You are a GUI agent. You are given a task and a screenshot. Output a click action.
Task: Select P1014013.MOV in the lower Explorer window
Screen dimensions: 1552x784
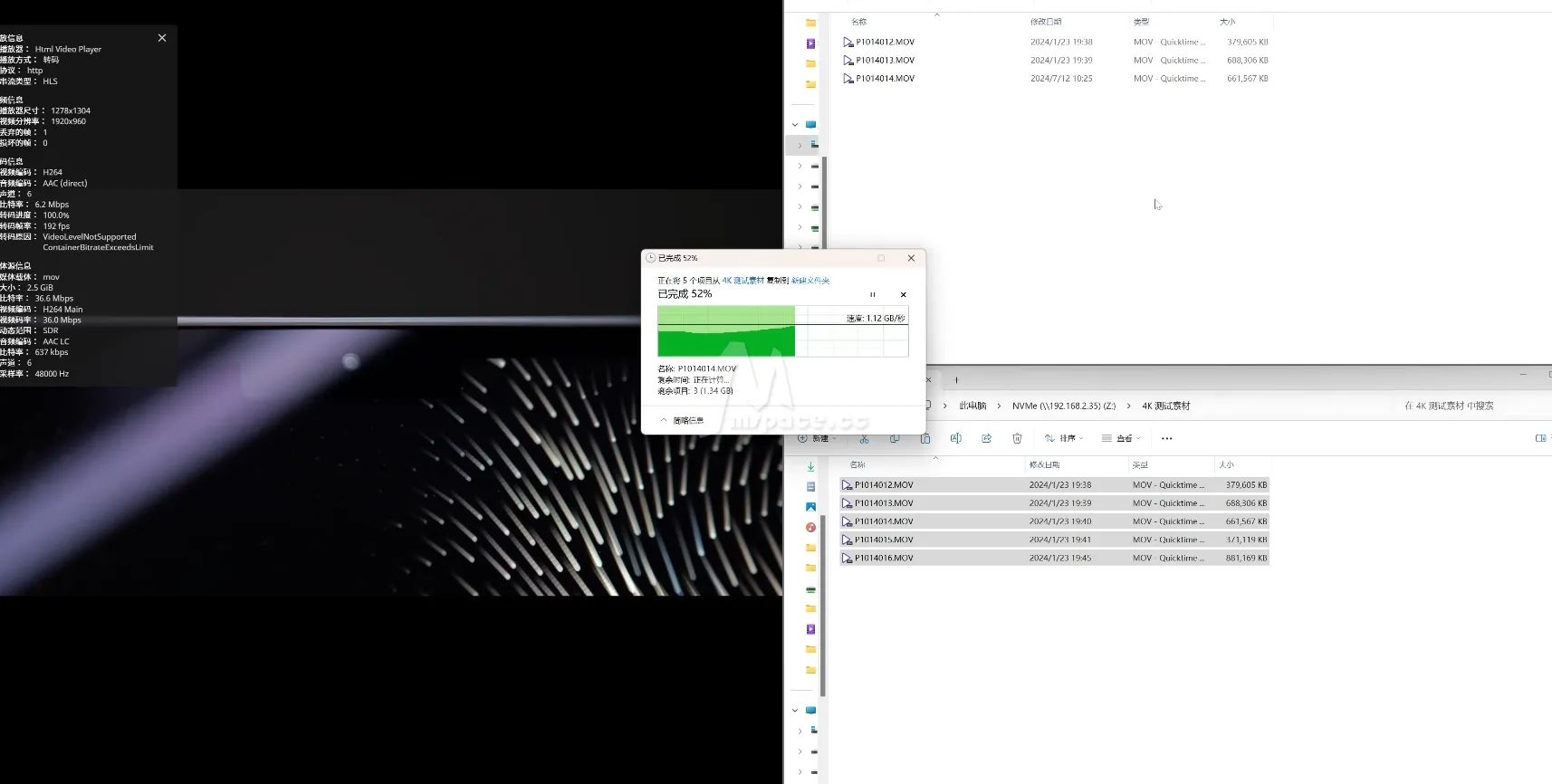1054,503
